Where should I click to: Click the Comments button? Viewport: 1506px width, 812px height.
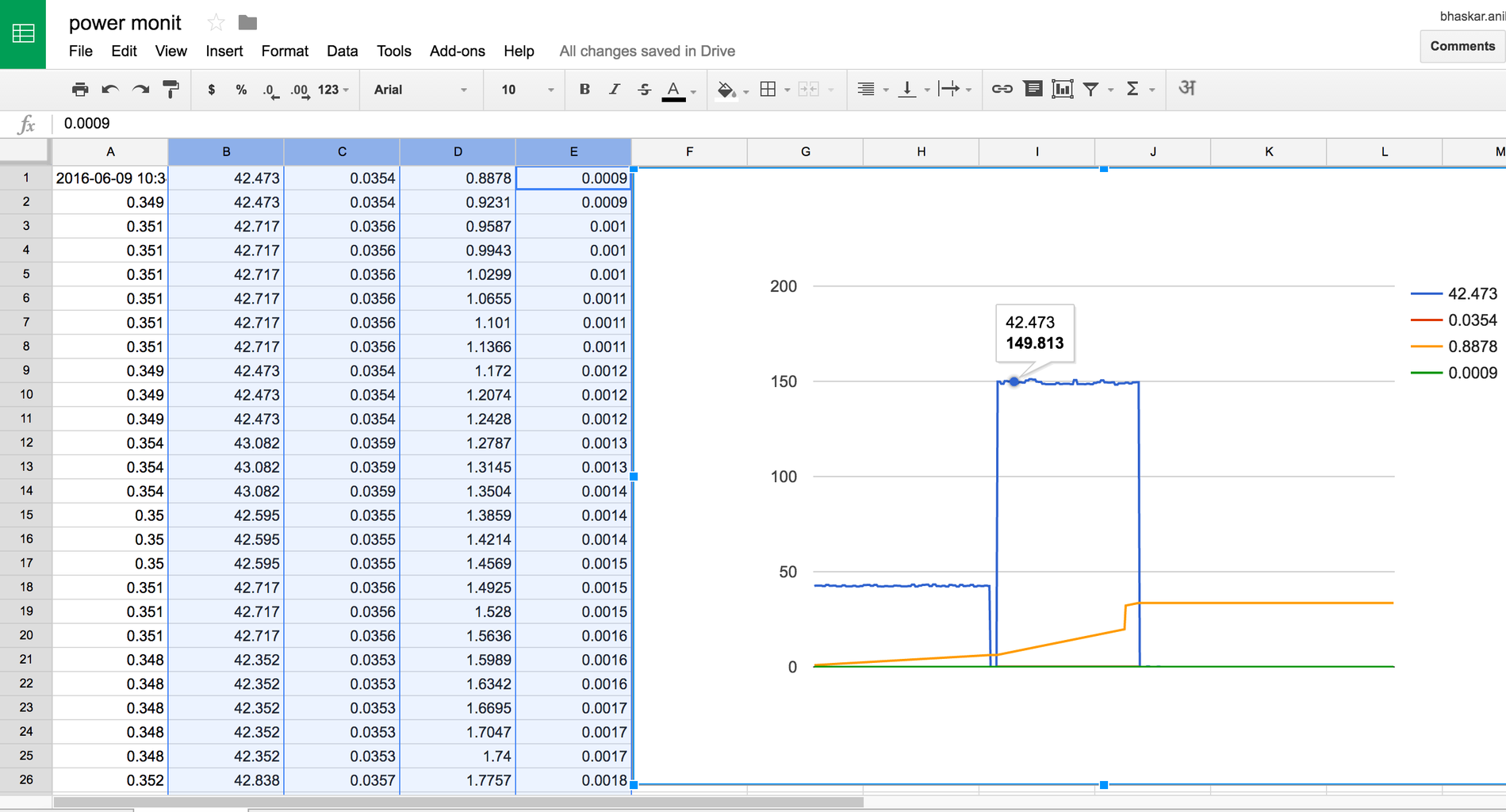(1462, 45)
